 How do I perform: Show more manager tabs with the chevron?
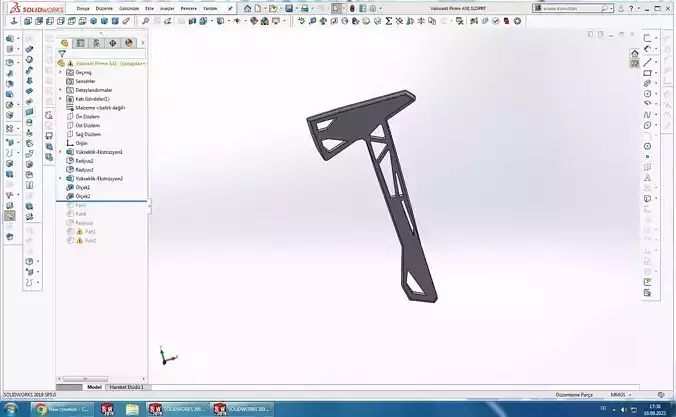142,43
